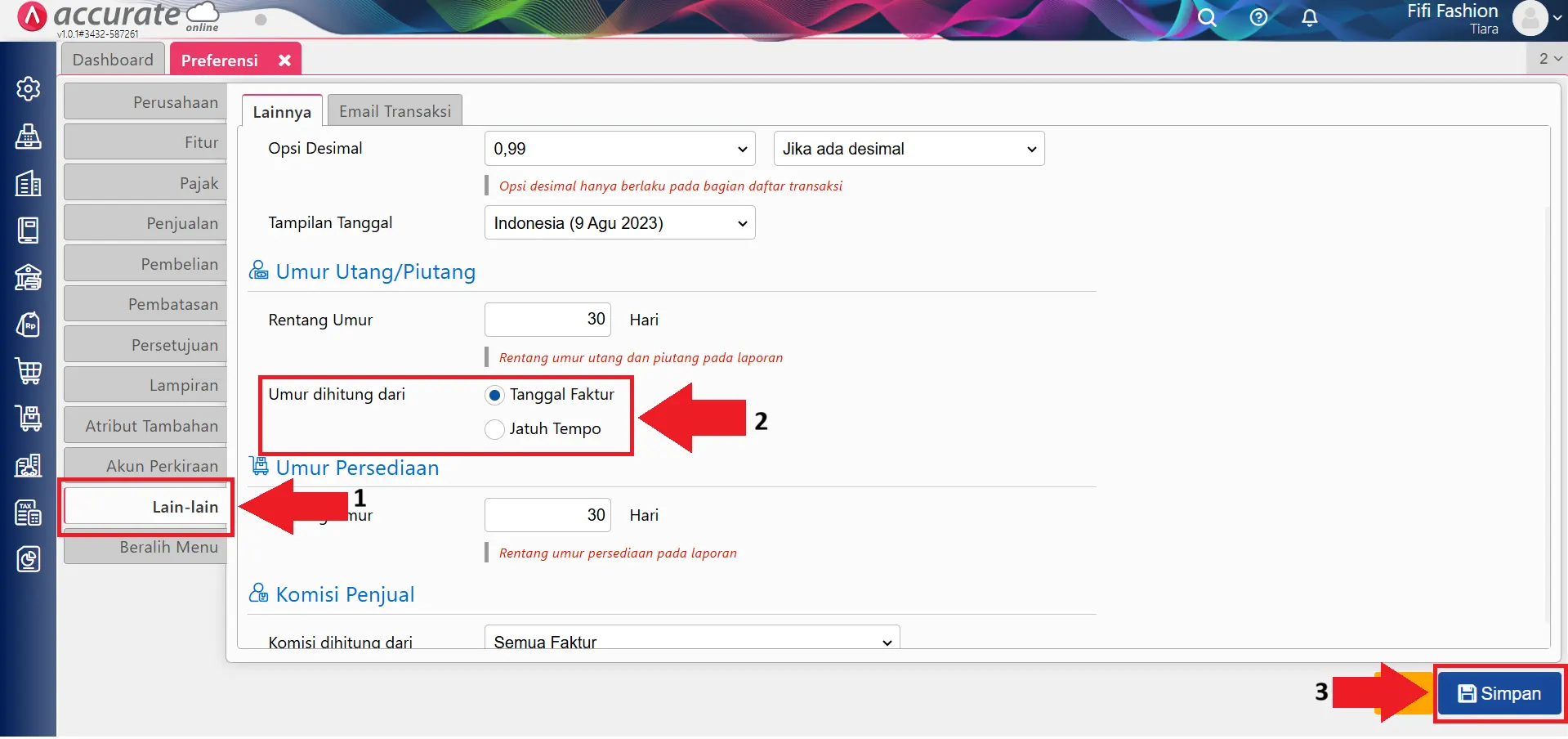1568x739 pixels.
Task: Expand the Opsi Desimal 0,99 dropdown
Action: click(x=619, y=149)
